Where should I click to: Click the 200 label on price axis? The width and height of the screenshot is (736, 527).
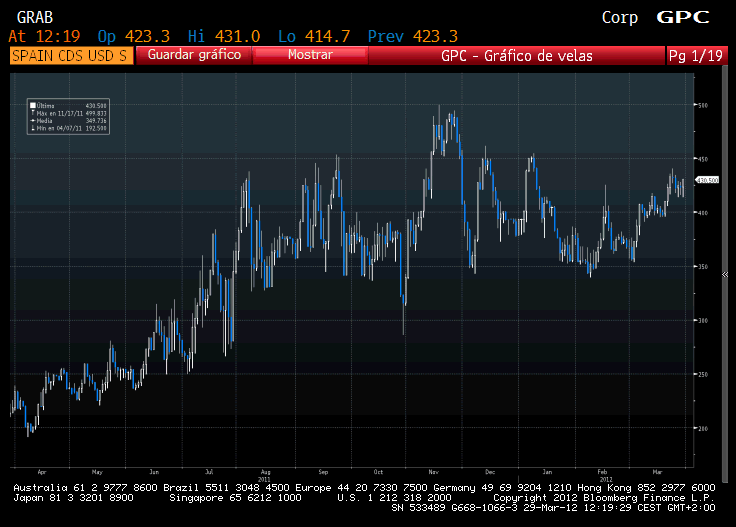point(703,428)
